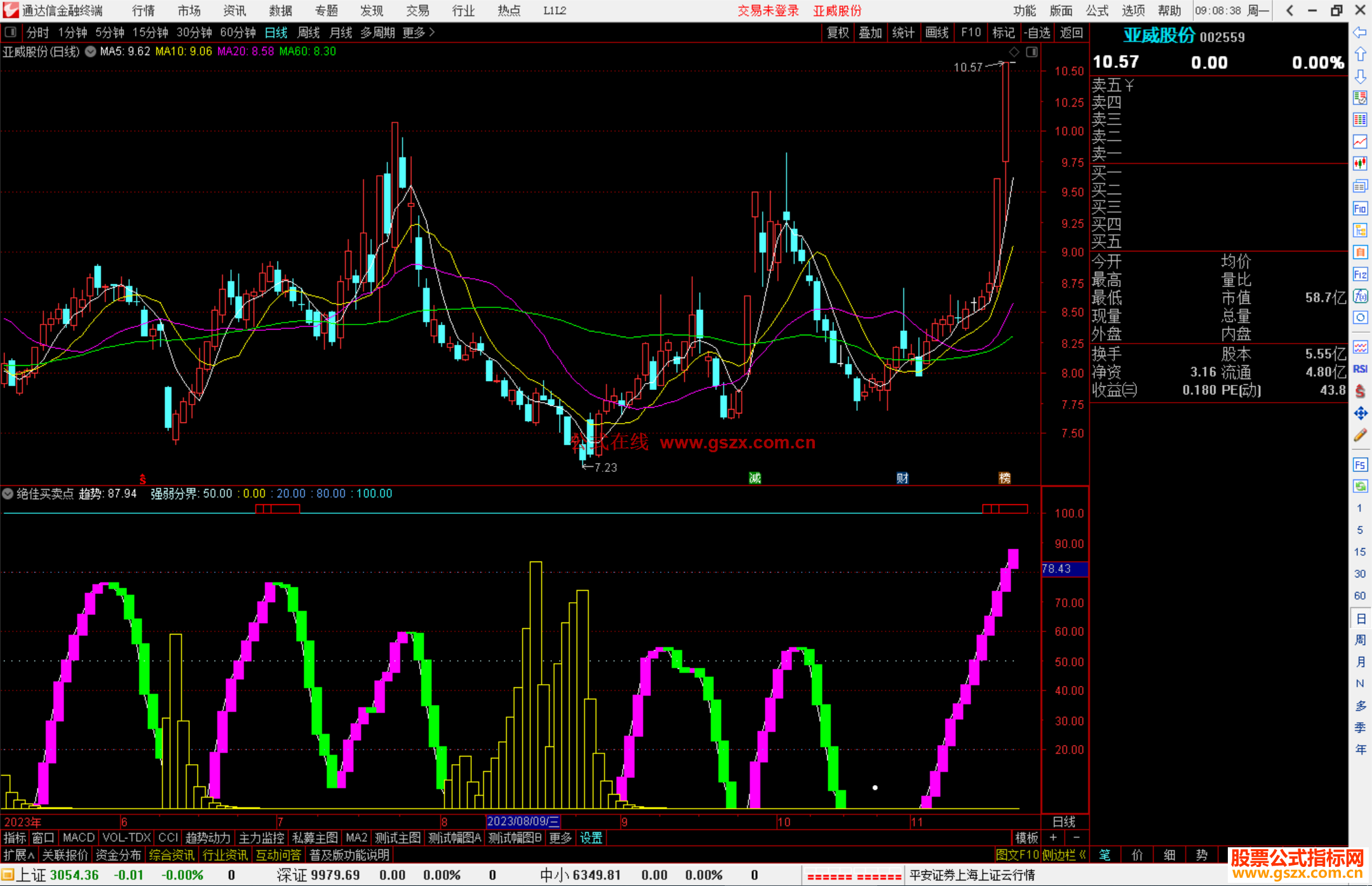
Task: Click the 2023/08/09 date label on timeline
Action: click(x=522, y=821)
